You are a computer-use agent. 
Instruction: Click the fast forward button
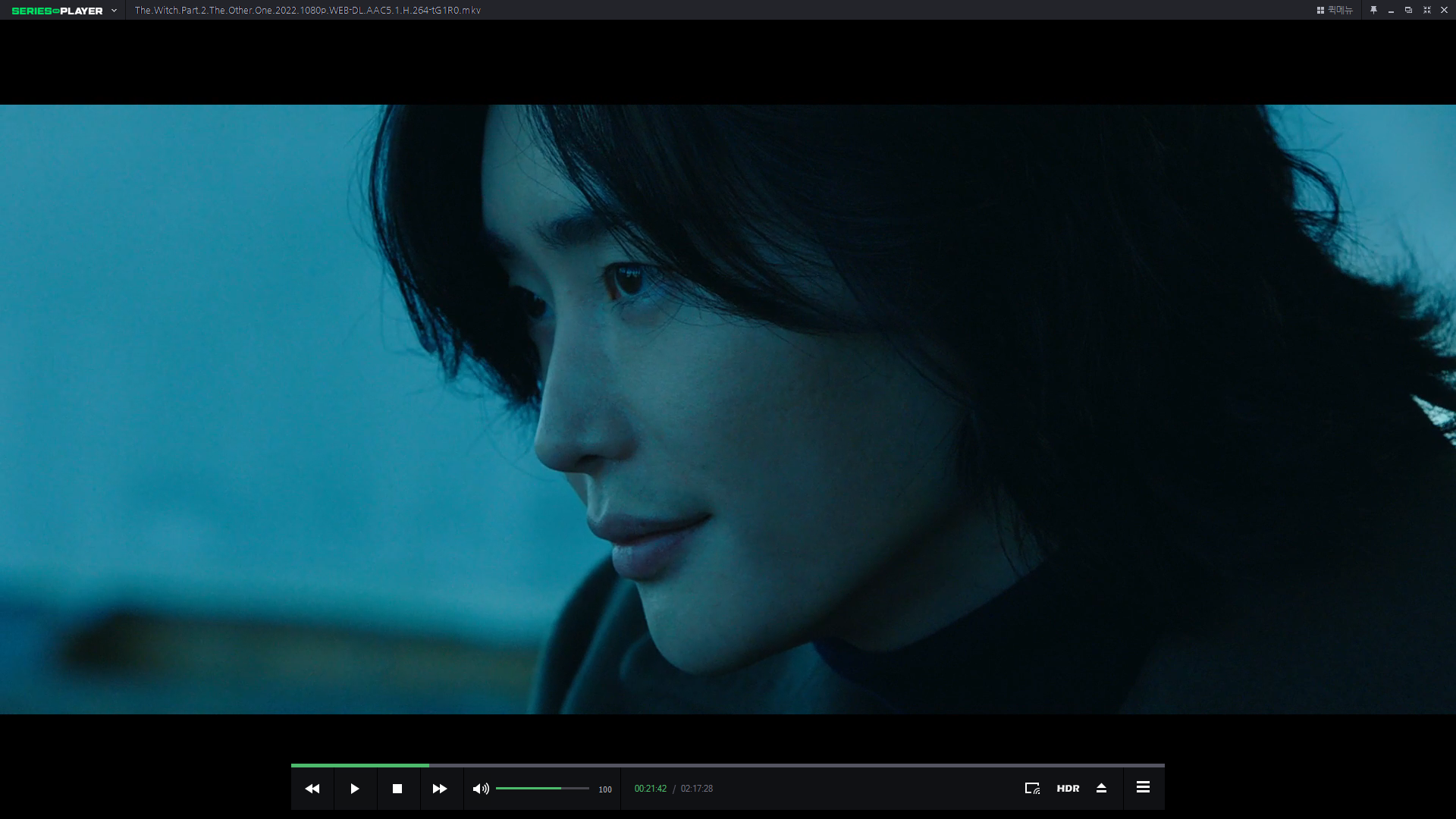pyautogui.click(x=440, y=789)
